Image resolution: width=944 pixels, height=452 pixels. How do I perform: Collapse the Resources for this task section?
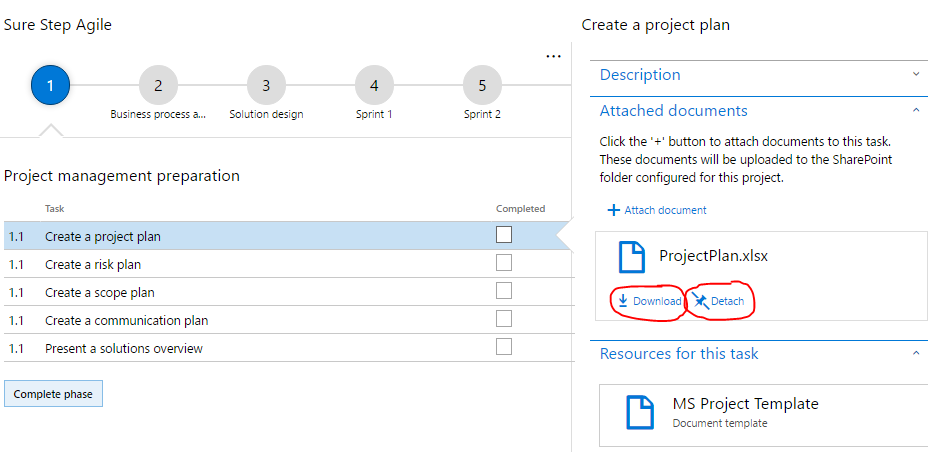pos(916,354)
